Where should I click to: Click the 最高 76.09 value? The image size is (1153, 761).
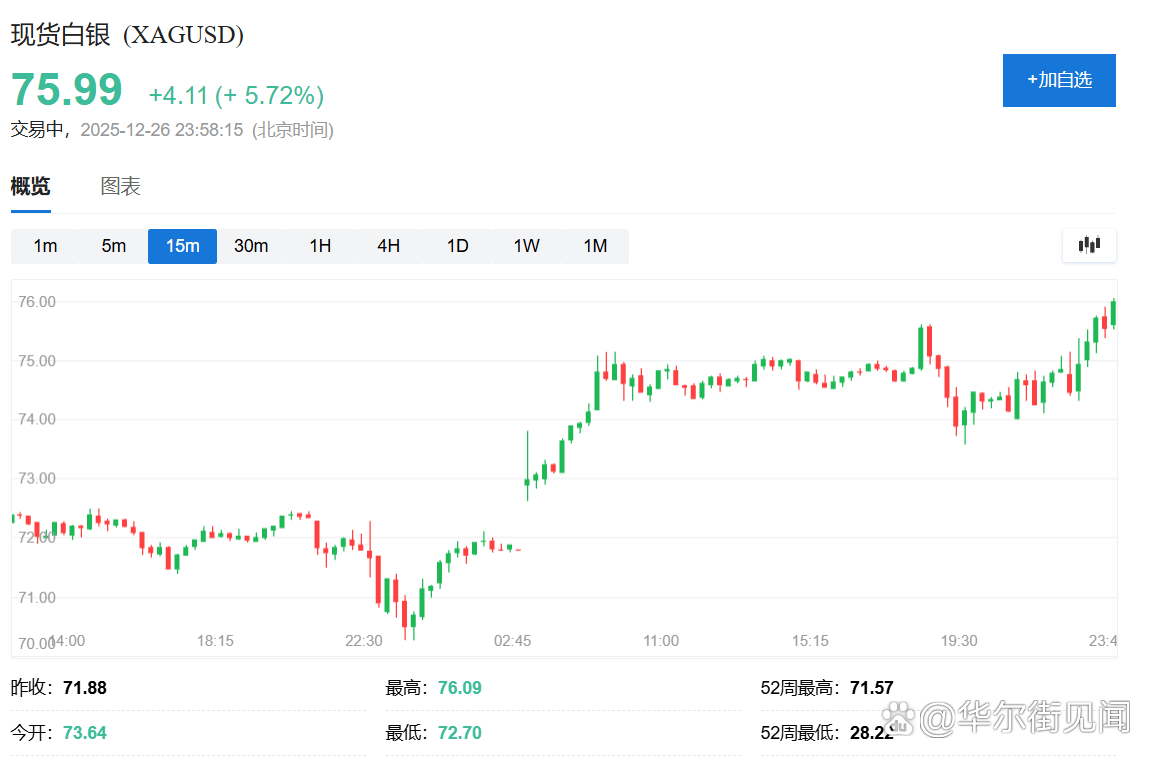(x=459, y=688)
